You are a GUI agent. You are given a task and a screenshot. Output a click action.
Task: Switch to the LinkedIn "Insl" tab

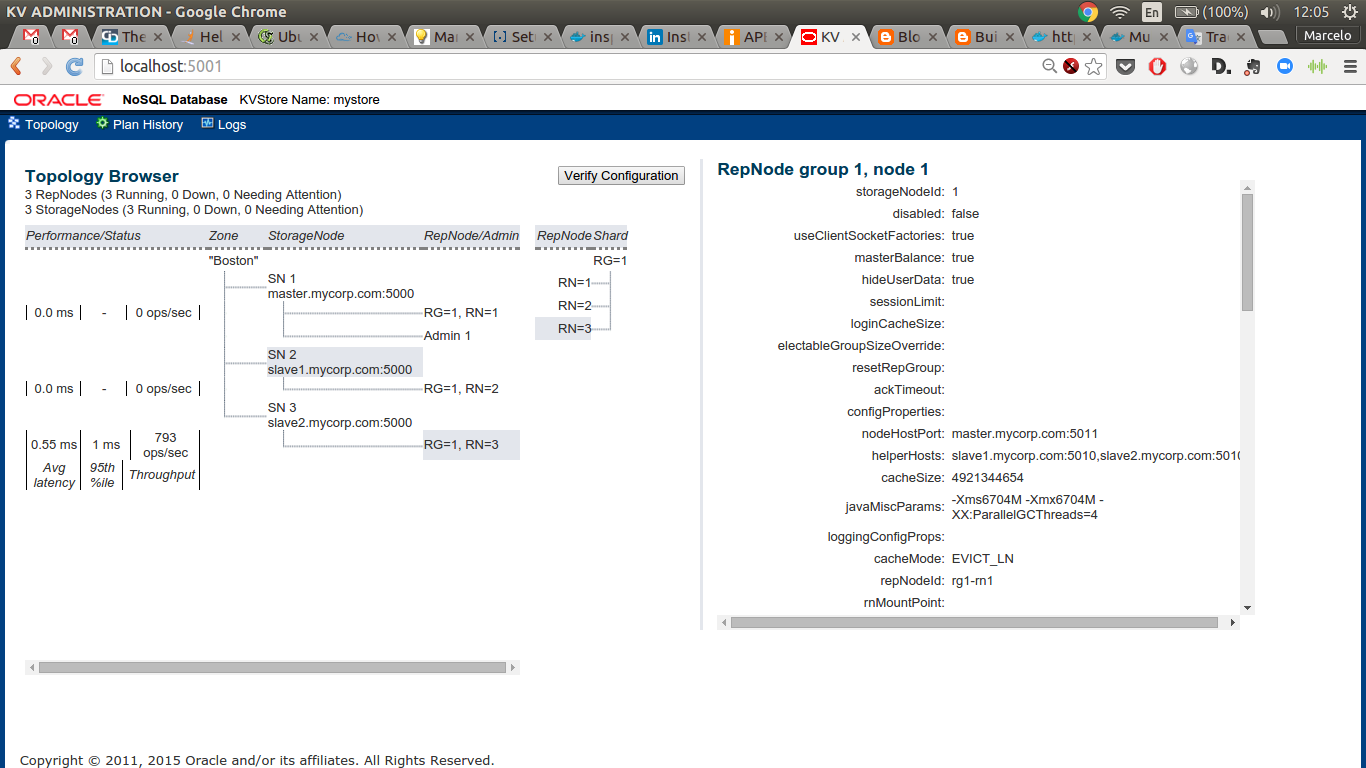(x=671, y=37)
